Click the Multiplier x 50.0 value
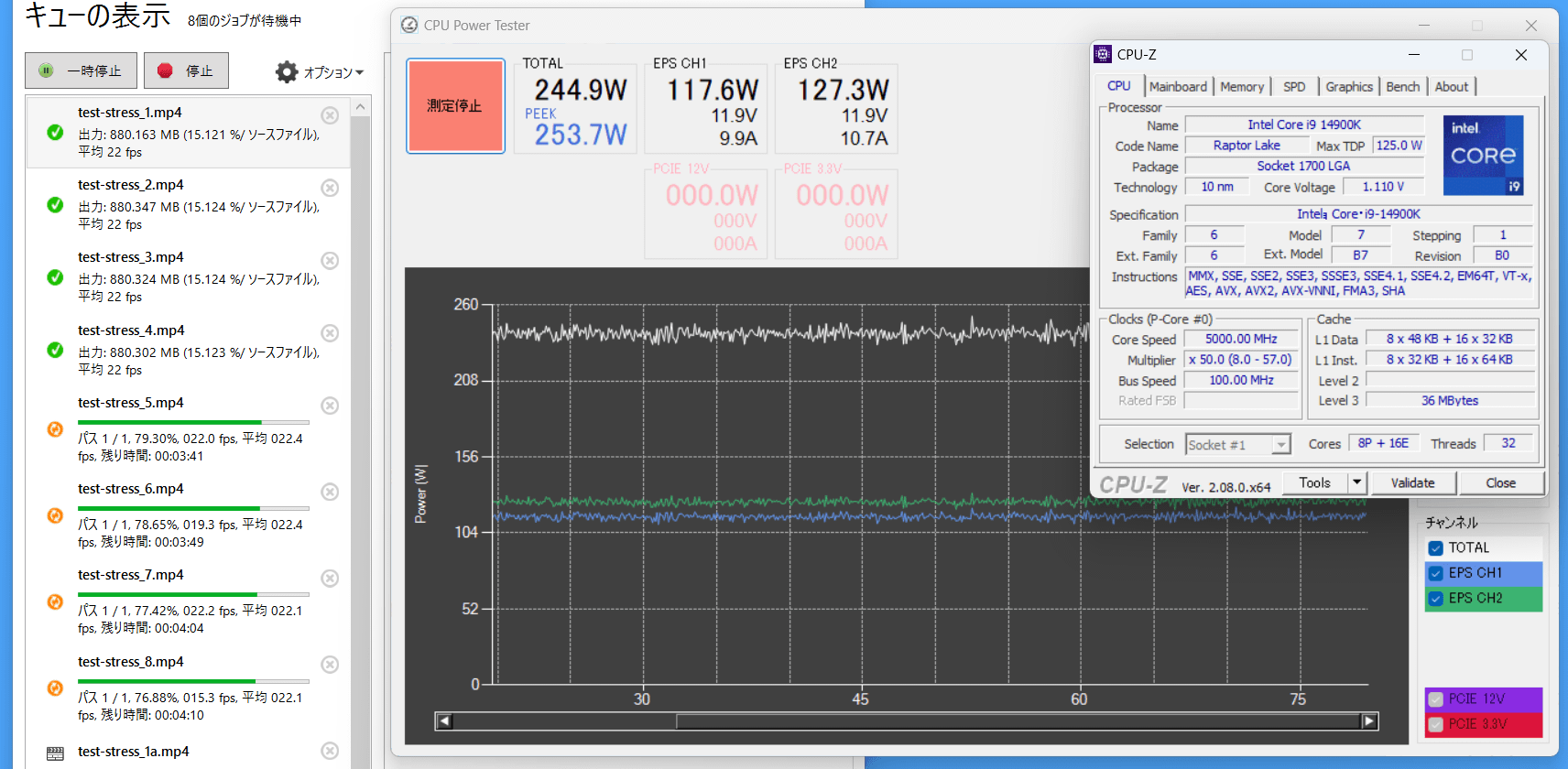This screenshot has height=769, width=1568. pyautogui.click(x=1241, y=360)
